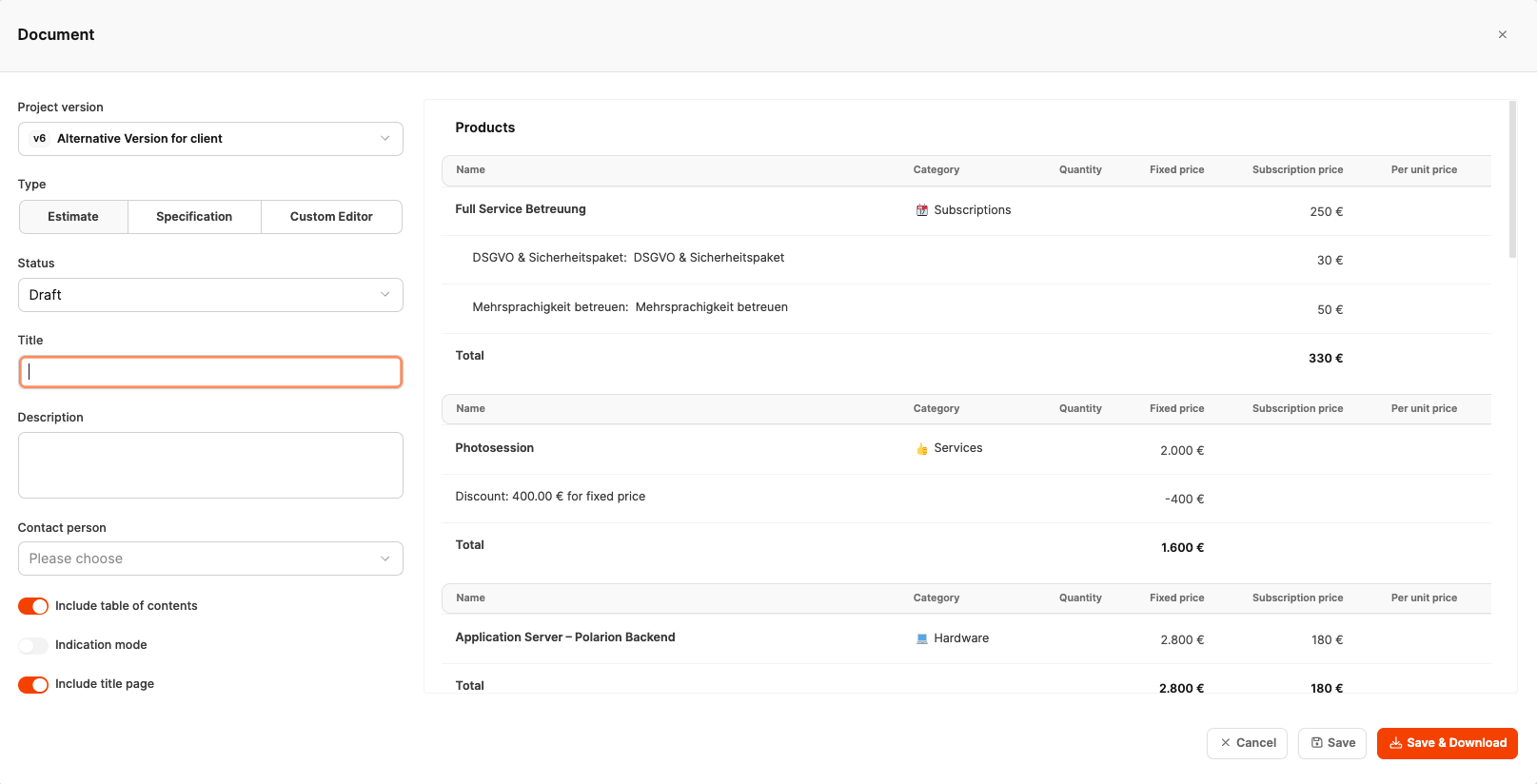
Task: Click the X icon on Cancel button
Action: [1226, 743]
